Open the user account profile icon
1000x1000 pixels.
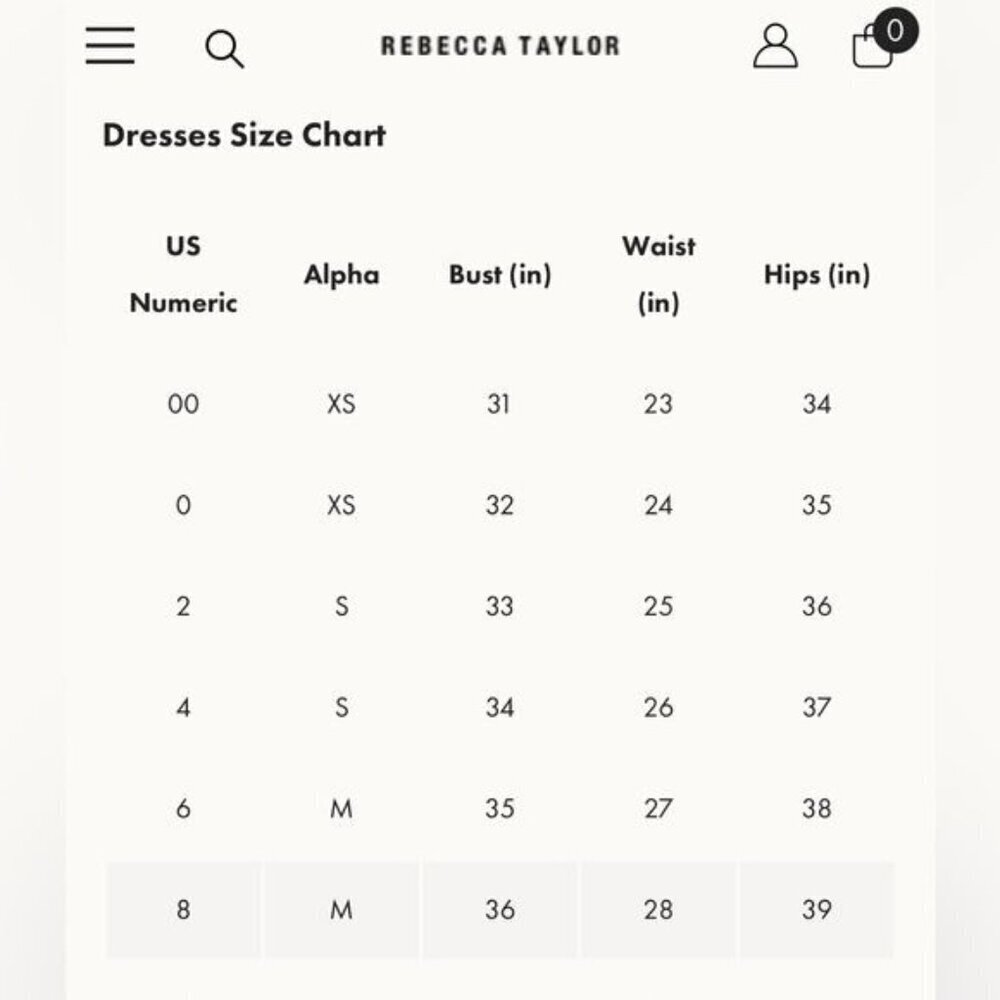click(x=775, y=46)
